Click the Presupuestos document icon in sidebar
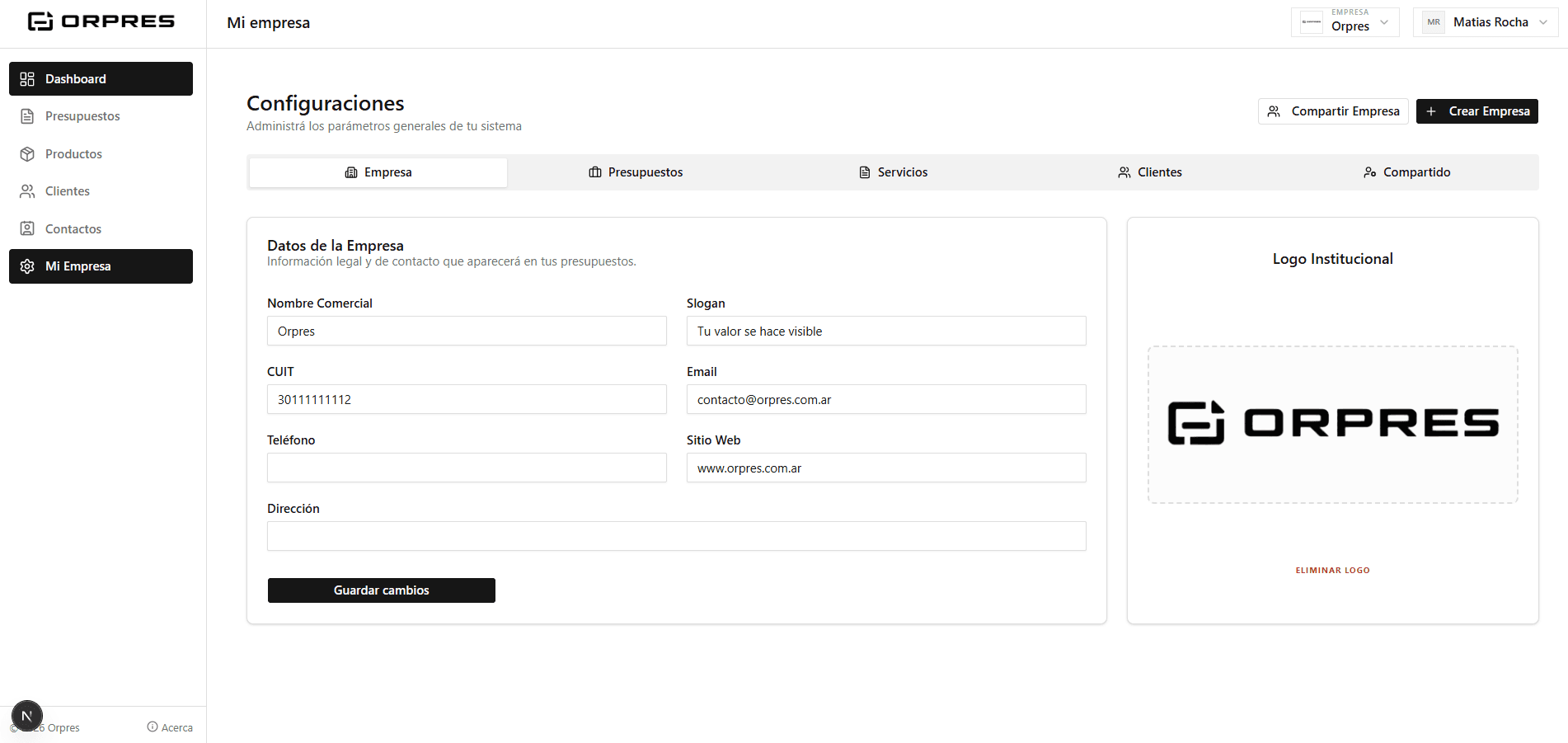The width and height of the screenshot is (1568, 743). (27, 116)
